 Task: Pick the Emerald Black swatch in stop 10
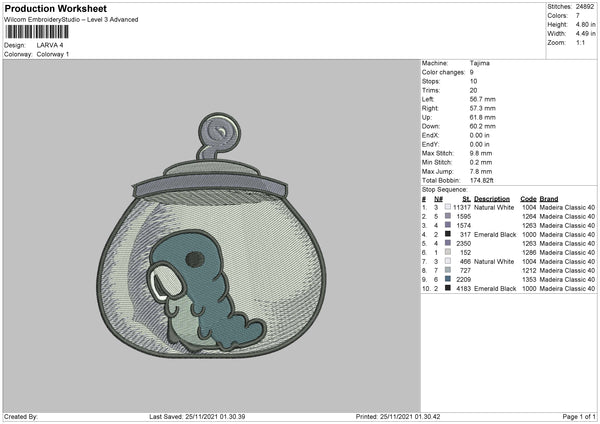(x=447, y=289)
